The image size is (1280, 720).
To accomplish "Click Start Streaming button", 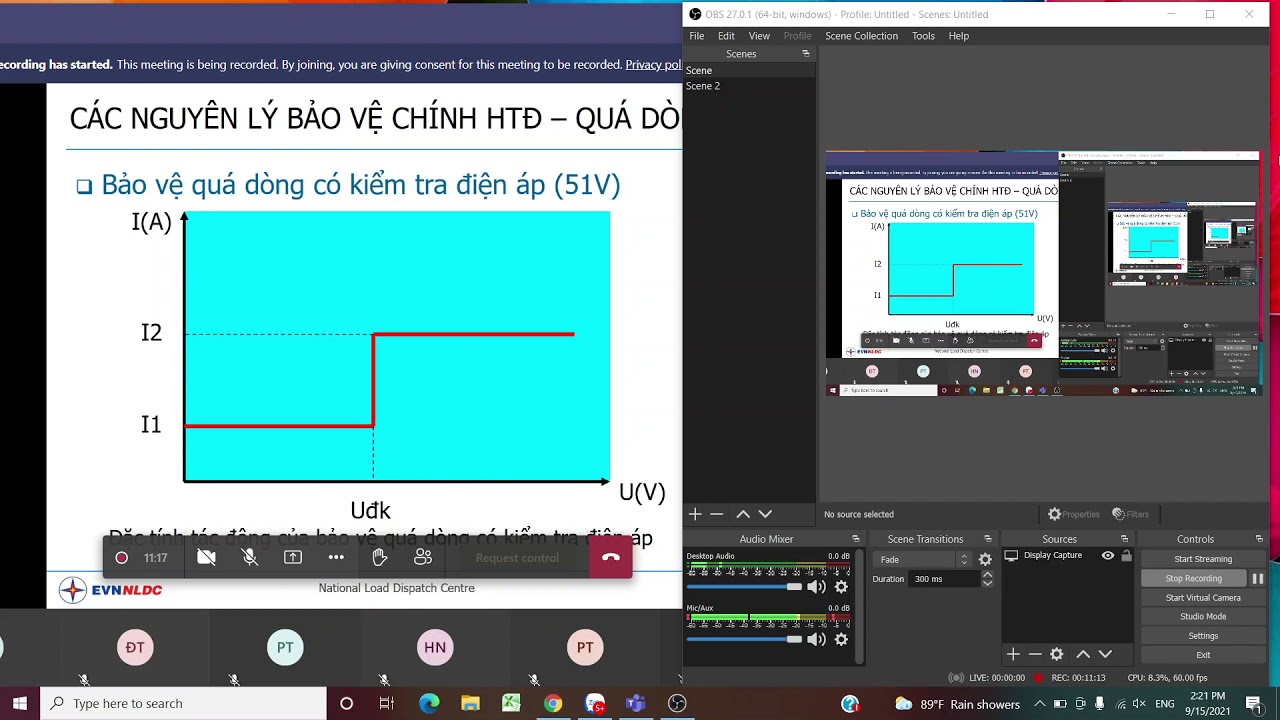I will tap(1203, 559).
